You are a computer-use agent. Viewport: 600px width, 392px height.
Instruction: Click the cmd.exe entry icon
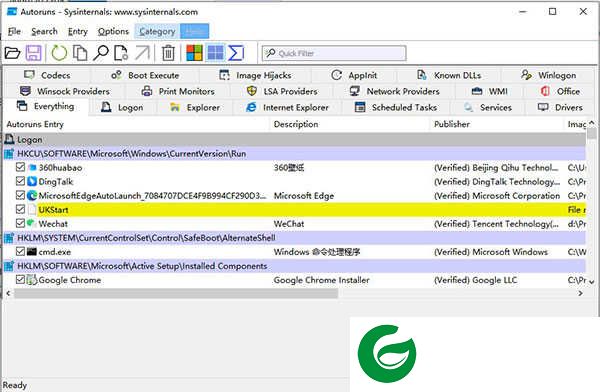click(x=32, y=252)
